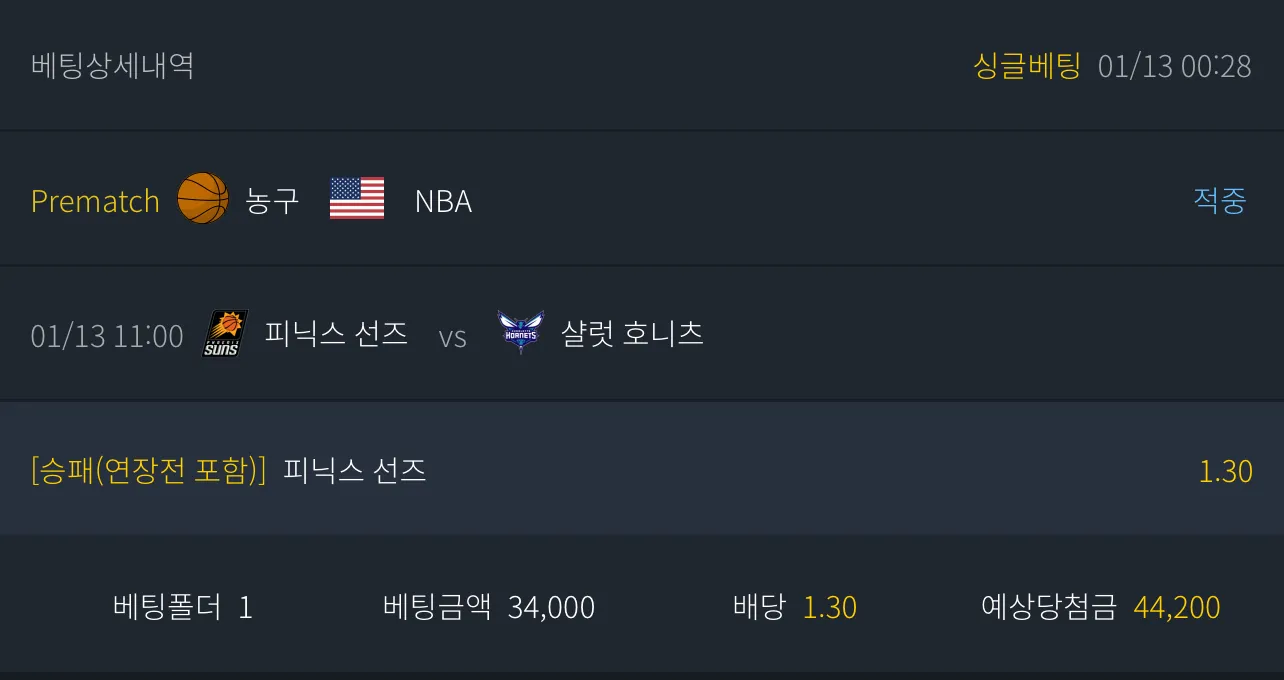The image size is (1284, 680).
Task: Select the 피닉스 선즈 team name in matchup
Action: point(336,333)
